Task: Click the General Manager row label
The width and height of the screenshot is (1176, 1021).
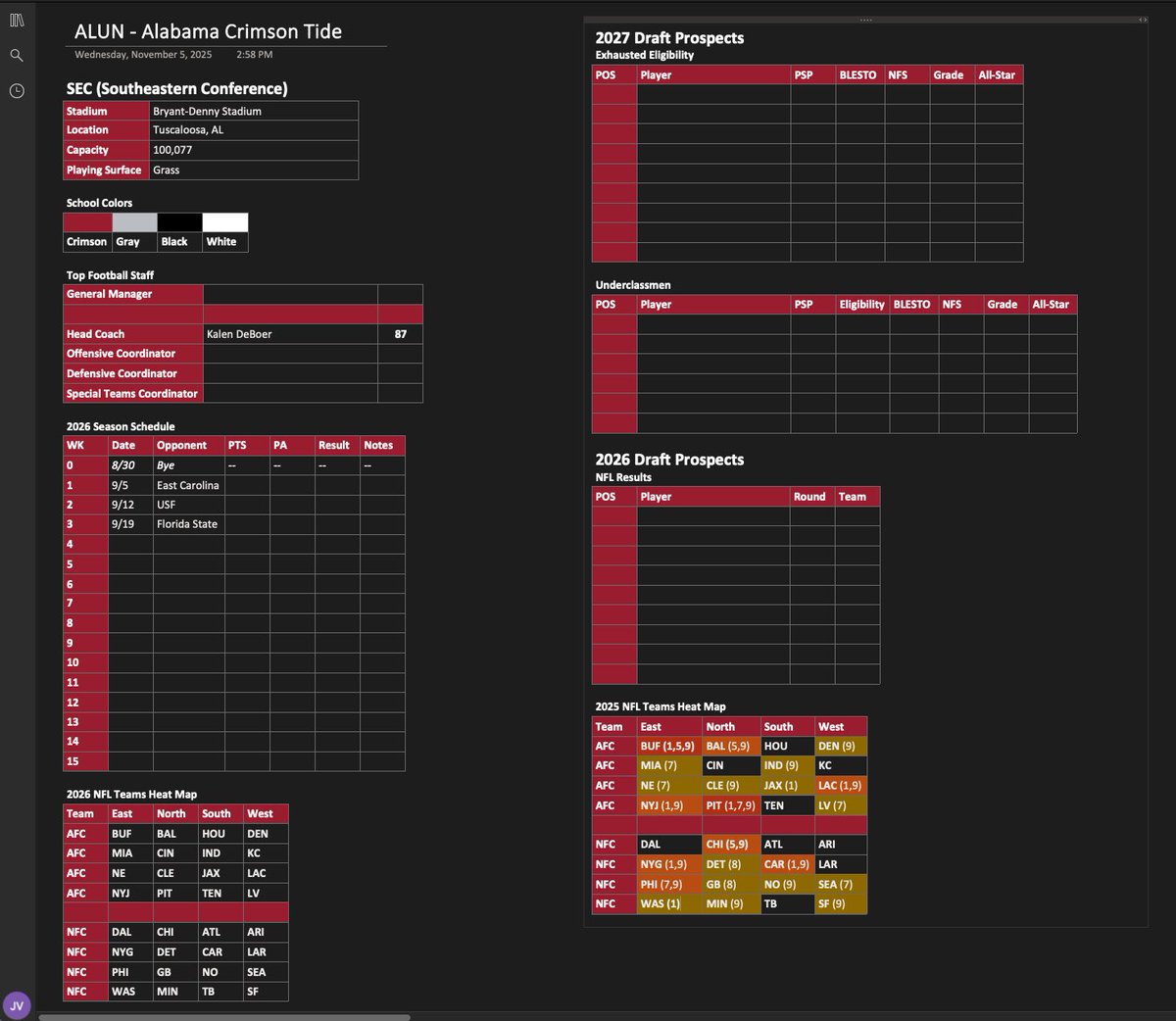Action: click(x=133, y=294)
